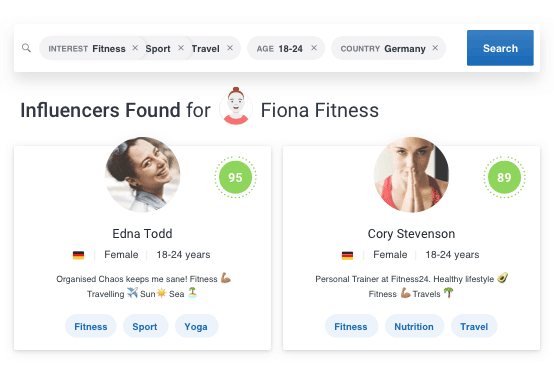Select Cory Stevenson's Nutrition tag
The height and width of the screenshot is (373, 554).
pyautogui.click(x=414, y=326)
